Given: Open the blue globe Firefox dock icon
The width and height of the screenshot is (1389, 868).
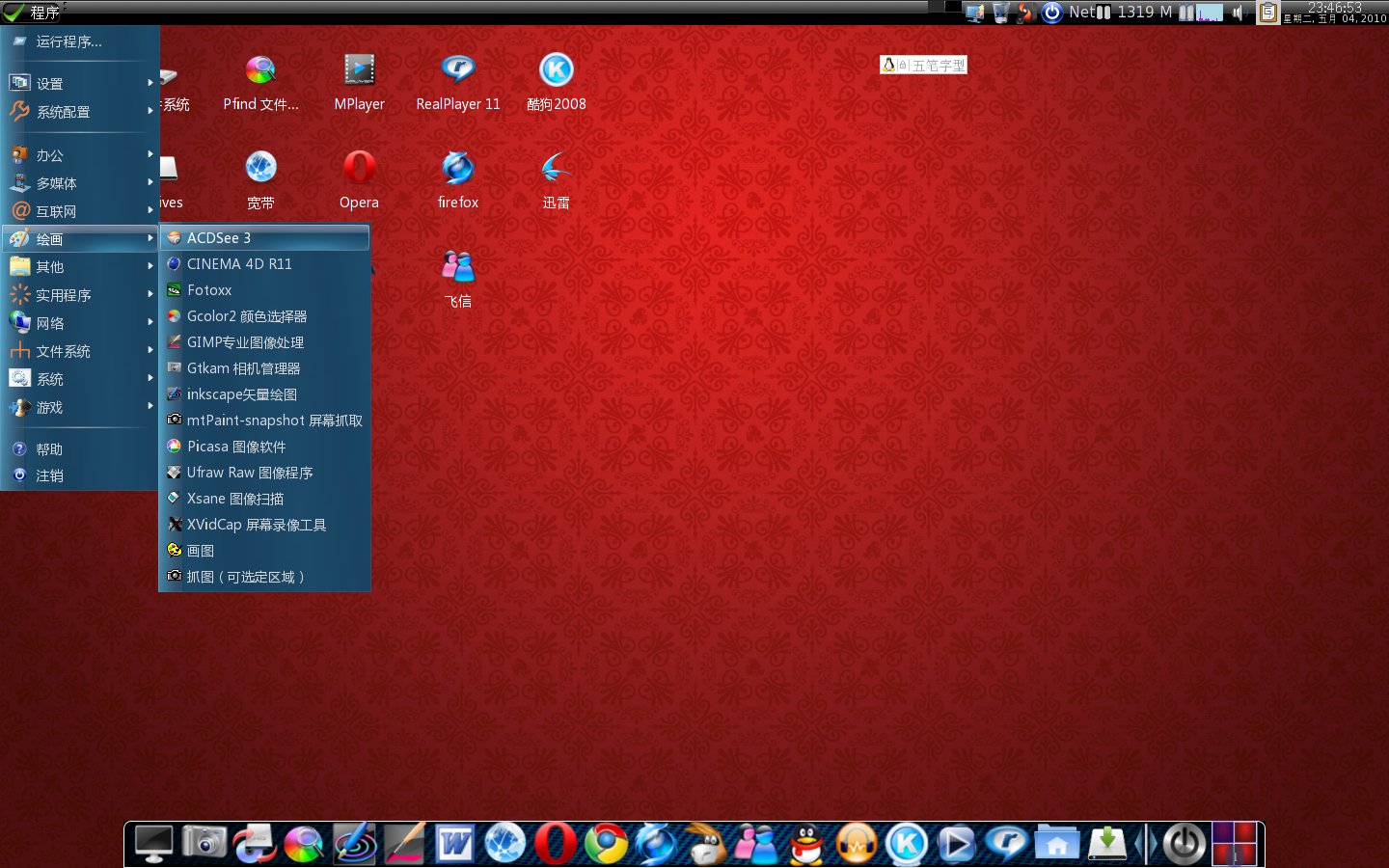Looking at the screenshot, I should point(655,845).
